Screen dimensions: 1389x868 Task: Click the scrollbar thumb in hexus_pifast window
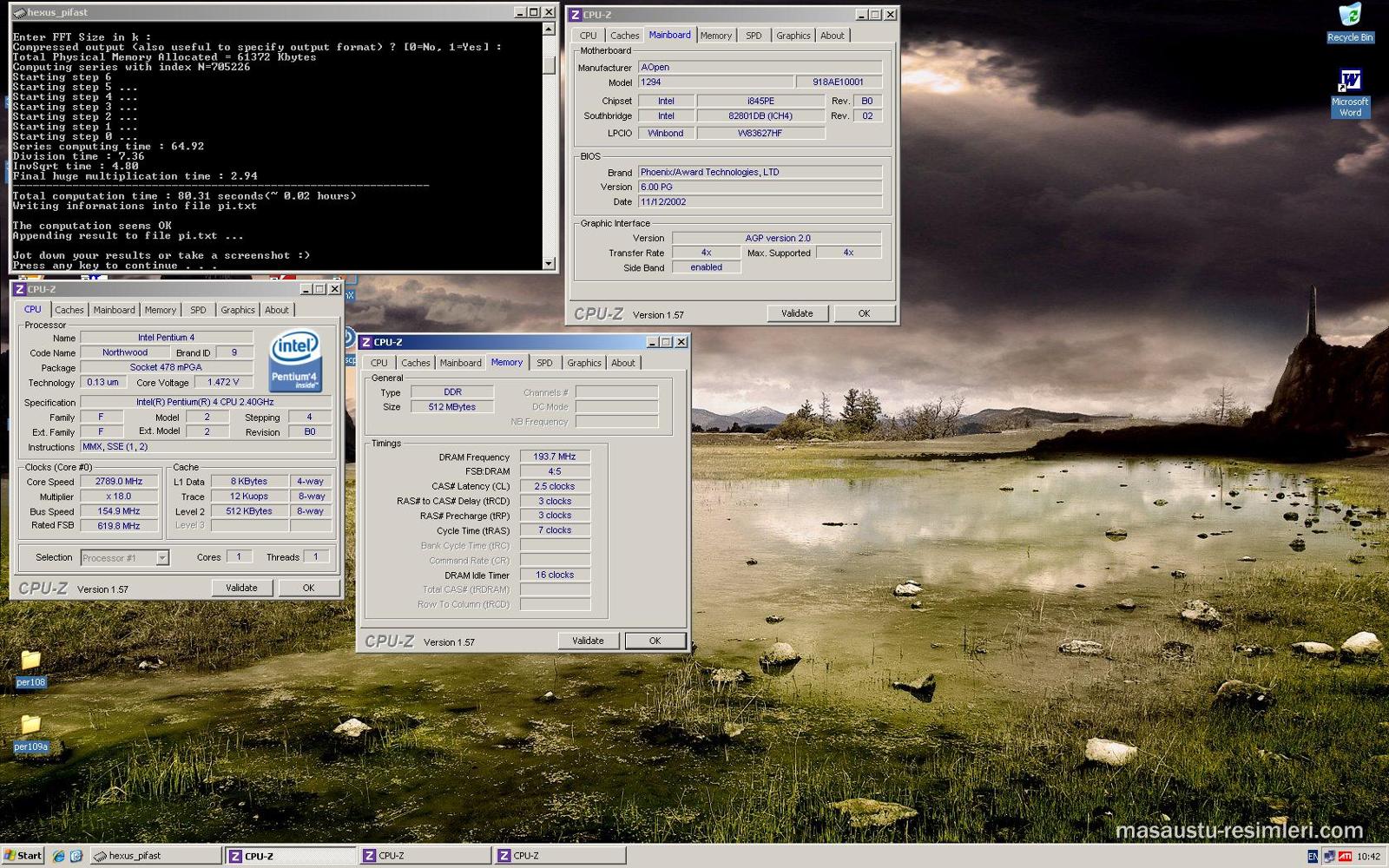pyautogui.click(x=549, y=66)
